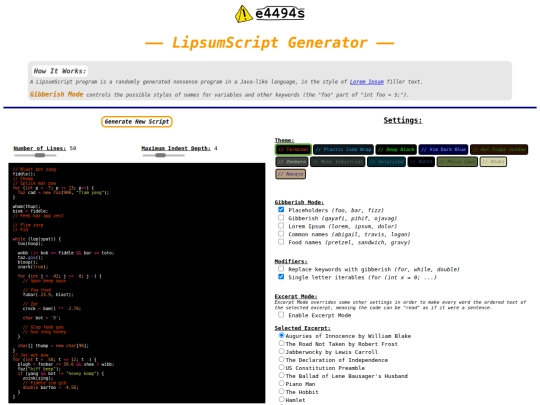
Task: Select the Zenburn theme
Action: point(292,162)
